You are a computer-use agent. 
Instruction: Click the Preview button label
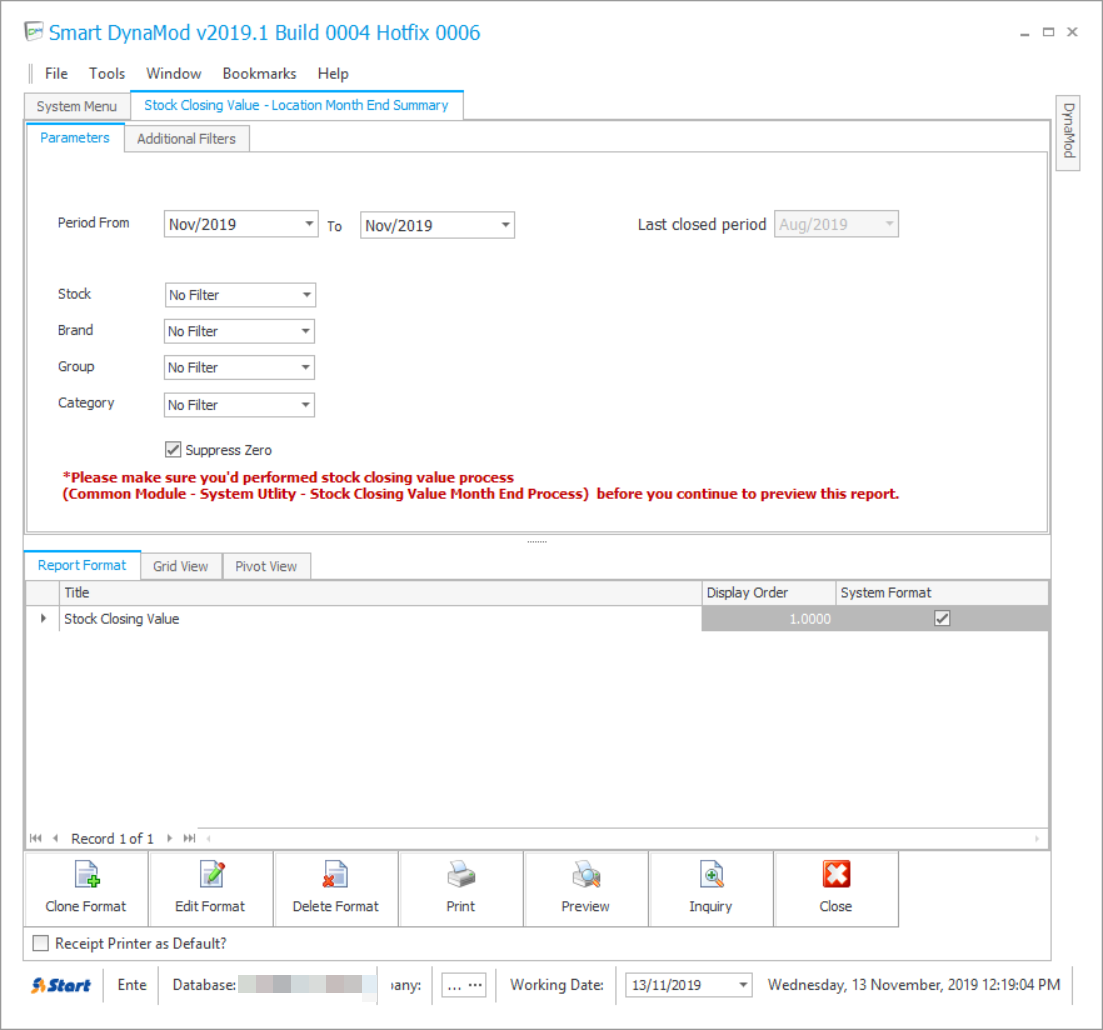click(585, 906)
